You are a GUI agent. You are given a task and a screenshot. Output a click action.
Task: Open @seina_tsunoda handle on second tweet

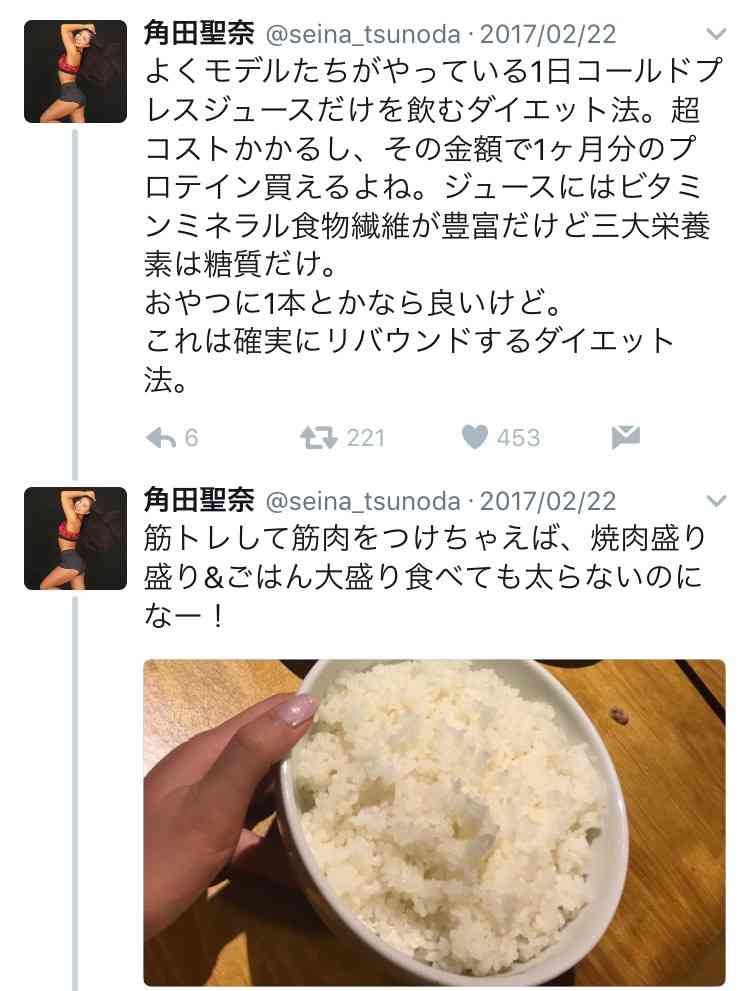(x=363, y=502)
